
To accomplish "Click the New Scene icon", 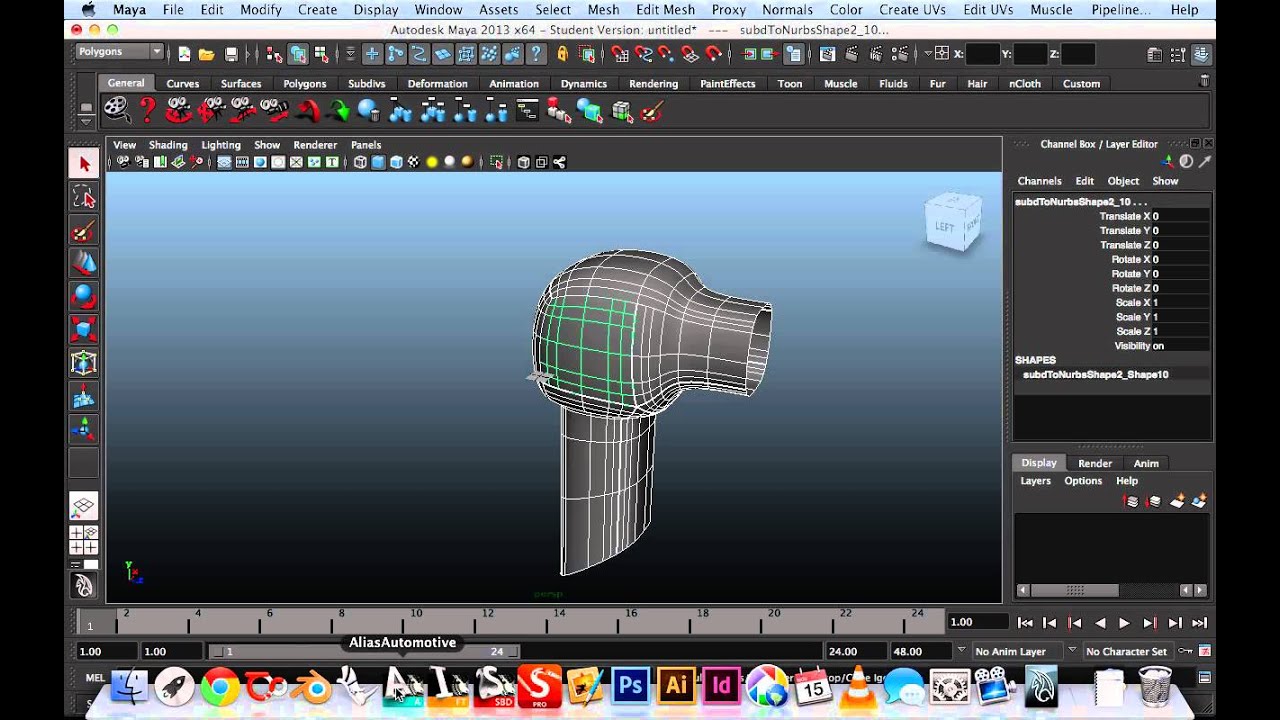I will point(185,54).
